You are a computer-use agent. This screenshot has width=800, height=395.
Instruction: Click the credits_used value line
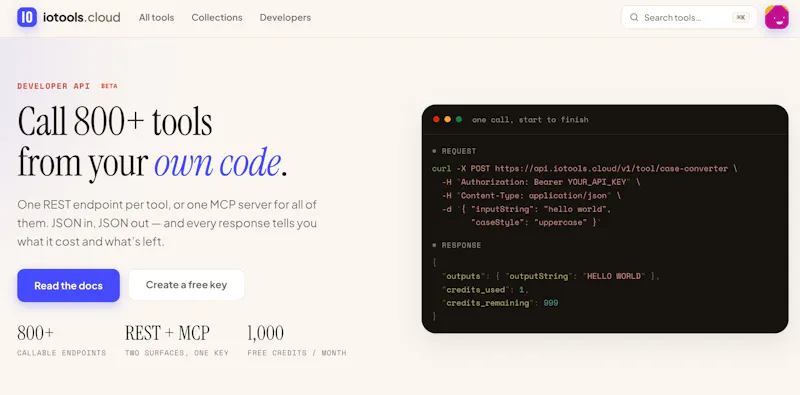coord(485,290)
